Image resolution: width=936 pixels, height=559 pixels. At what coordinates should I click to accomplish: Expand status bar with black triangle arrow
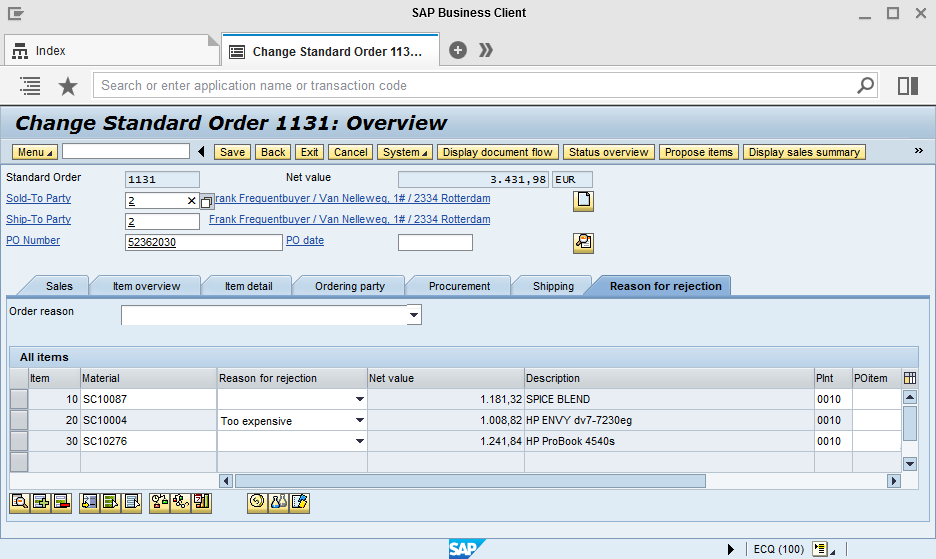tap(731, 549)
